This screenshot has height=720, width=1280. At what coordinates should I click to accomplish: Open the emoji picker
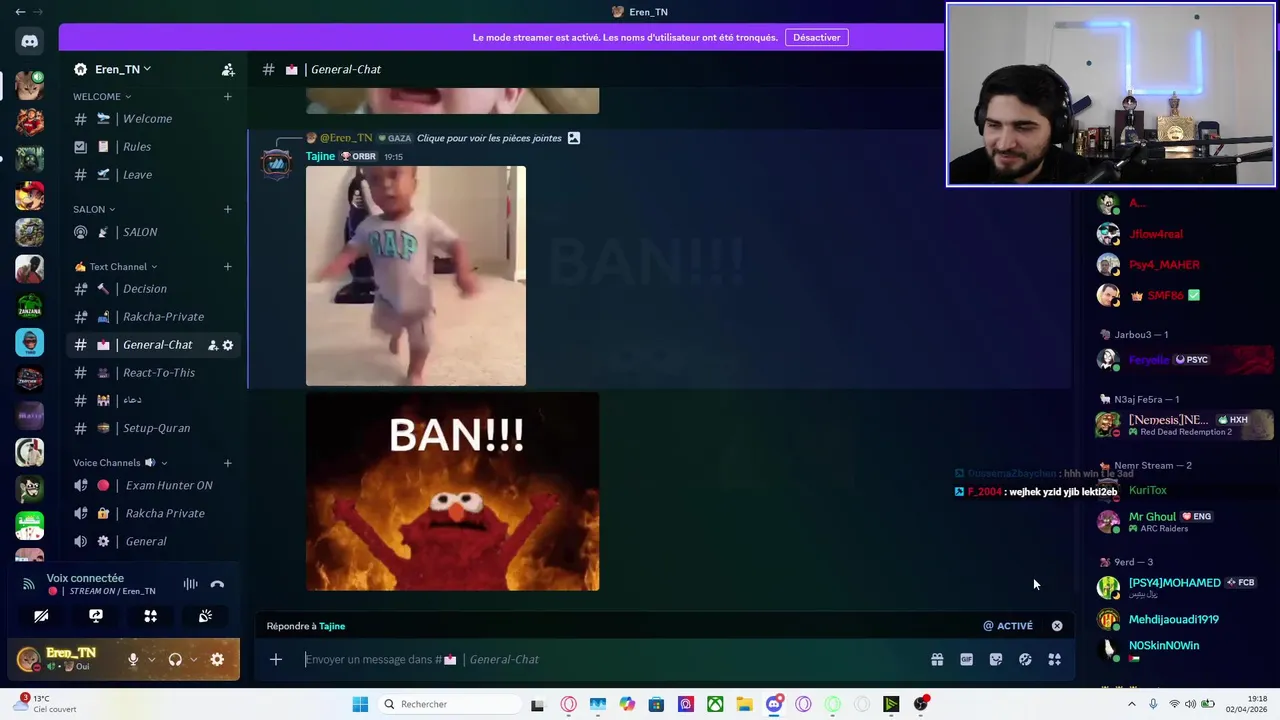coord(1025,659)
